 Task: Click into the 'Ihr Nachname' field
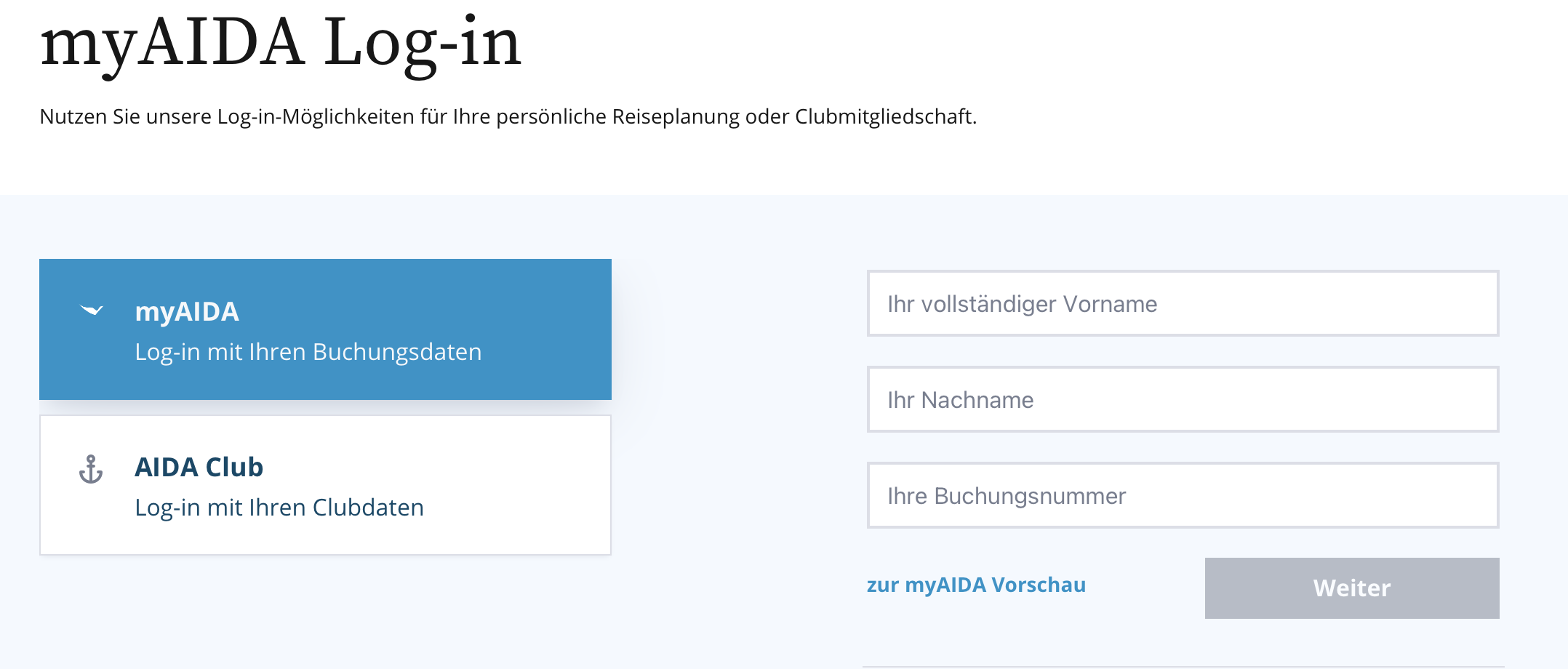pyautogui.click(x=1183, y=399)
